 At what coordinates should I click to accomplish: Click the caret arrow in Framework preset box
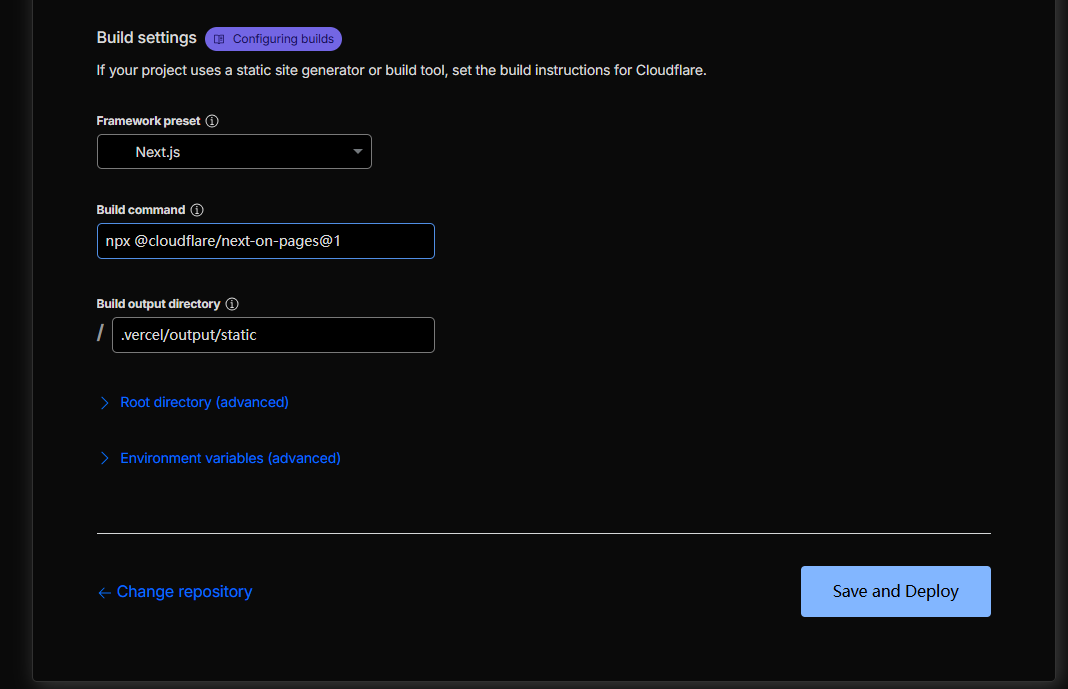358,152
